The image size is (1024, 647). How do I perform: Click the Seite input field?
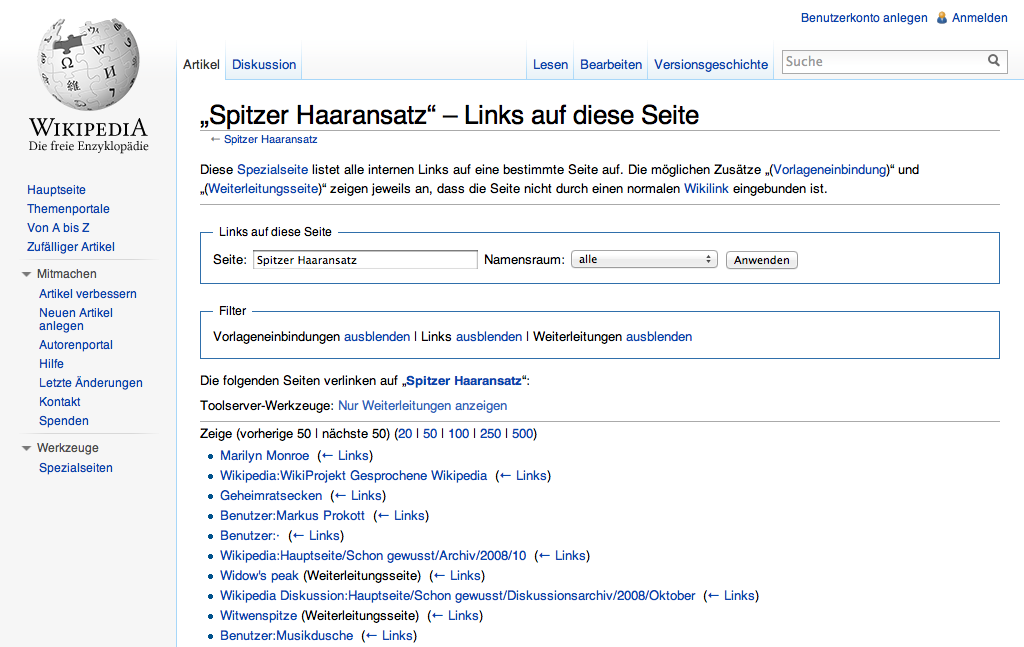[x=365, y=260]
